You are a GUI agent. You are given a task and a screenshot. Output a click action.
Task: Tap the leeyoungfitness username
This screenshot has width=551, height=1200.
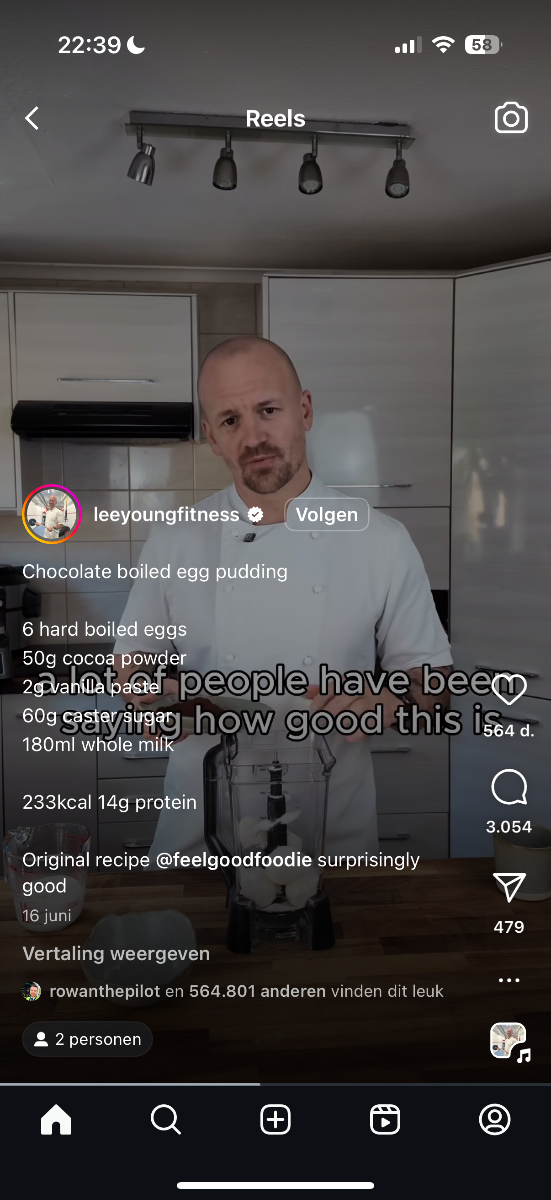click(x=166, y=515)
